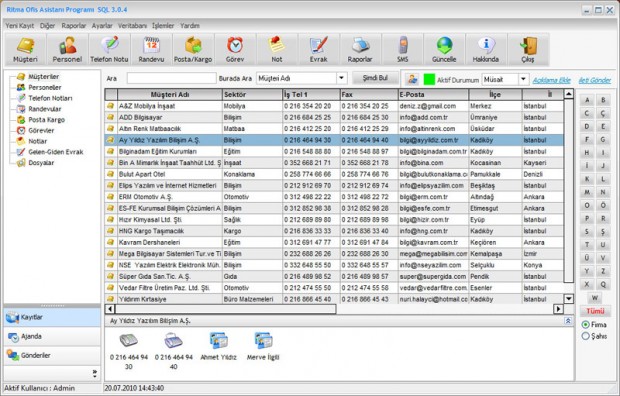
Task: Filter customers by letter W
Action: click(x=595, y=298)
